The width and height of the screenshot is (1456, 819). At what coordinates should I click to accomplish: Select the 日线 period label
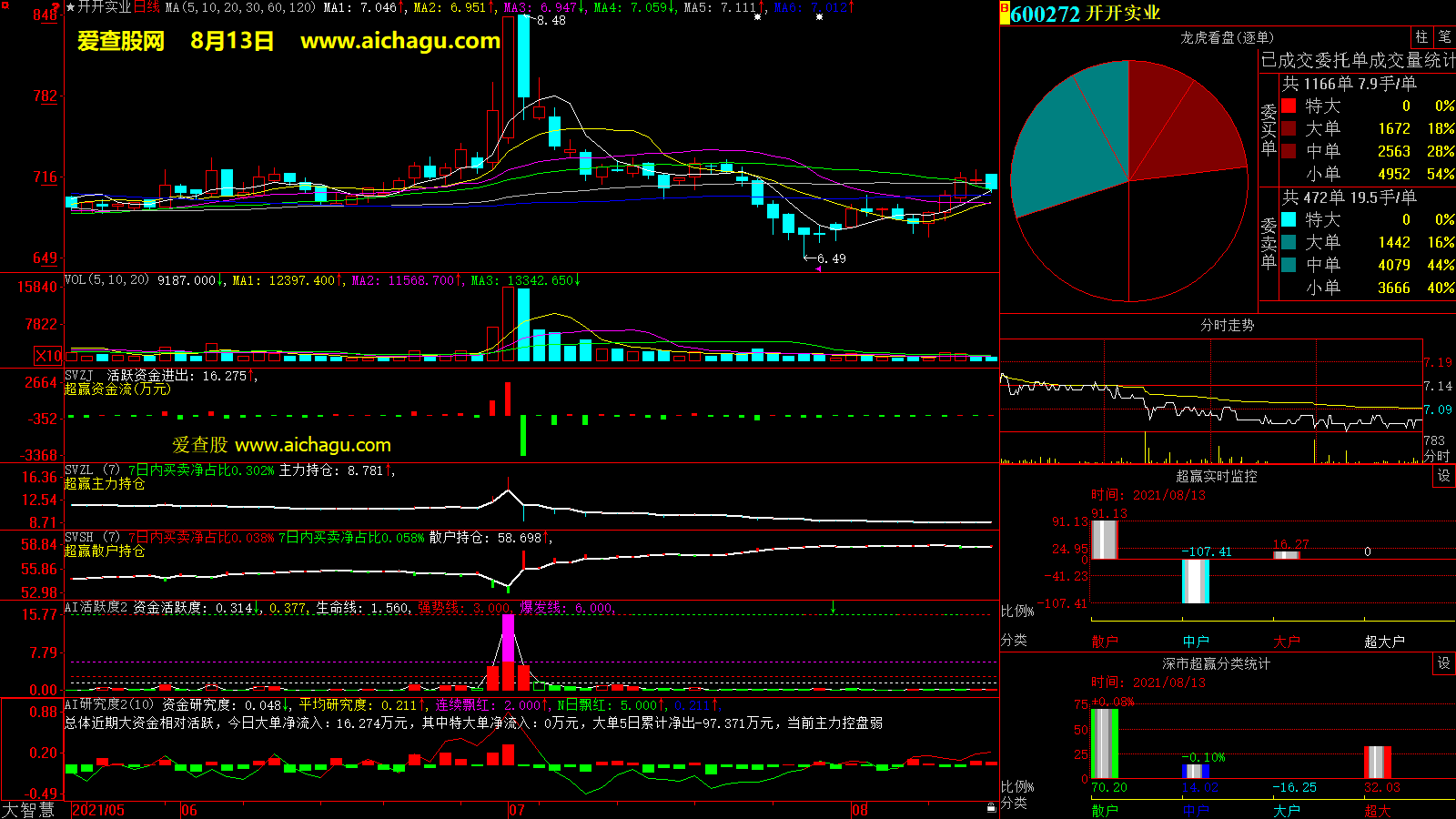[x=147, y=7]
